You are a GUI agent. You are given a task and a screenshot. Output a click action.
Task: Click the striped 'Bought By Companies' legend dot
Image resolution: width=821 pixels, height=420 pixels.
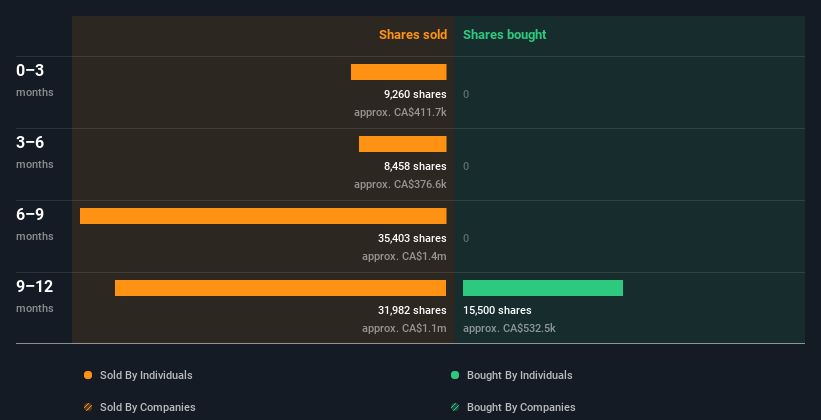pyautogui.click(x=455, y=407)
